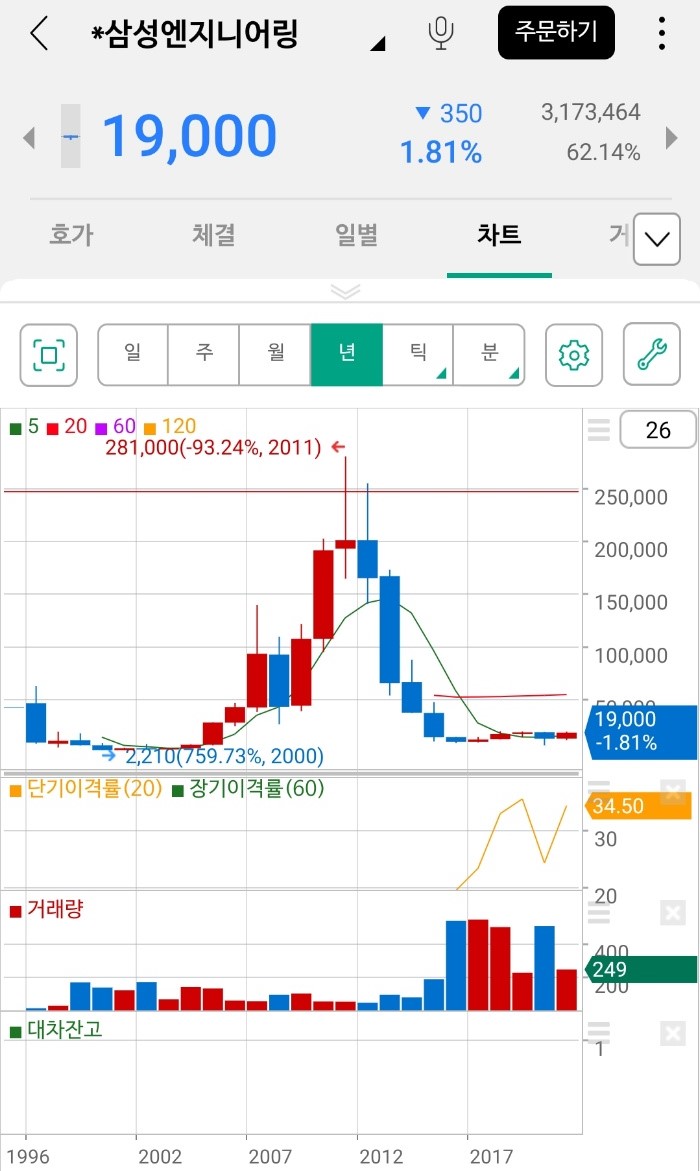The width and height of the screenshot is (700, 1171).
Task: Tap the 대차잔고 legend label
Action: click(56, 1031)
